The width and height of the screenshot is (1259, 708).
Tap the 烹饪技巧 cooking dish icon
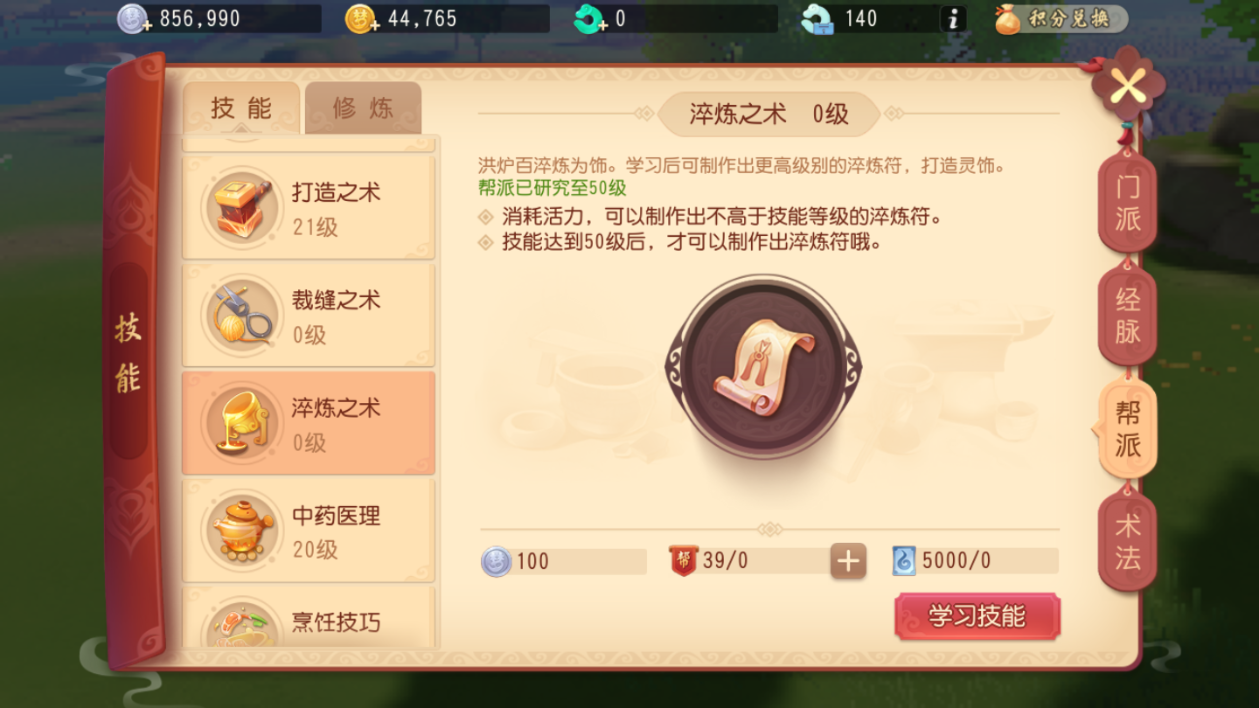[240, 624]
